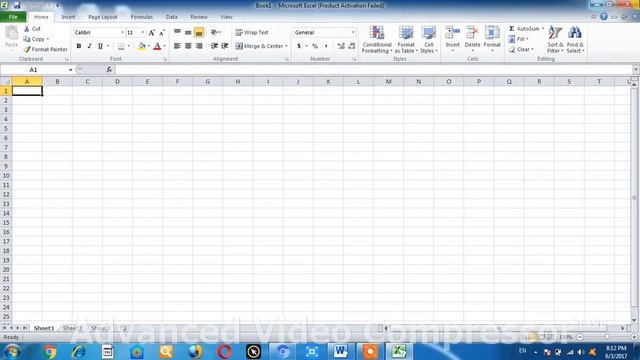Open Format as Table gallery

point(406,39)
